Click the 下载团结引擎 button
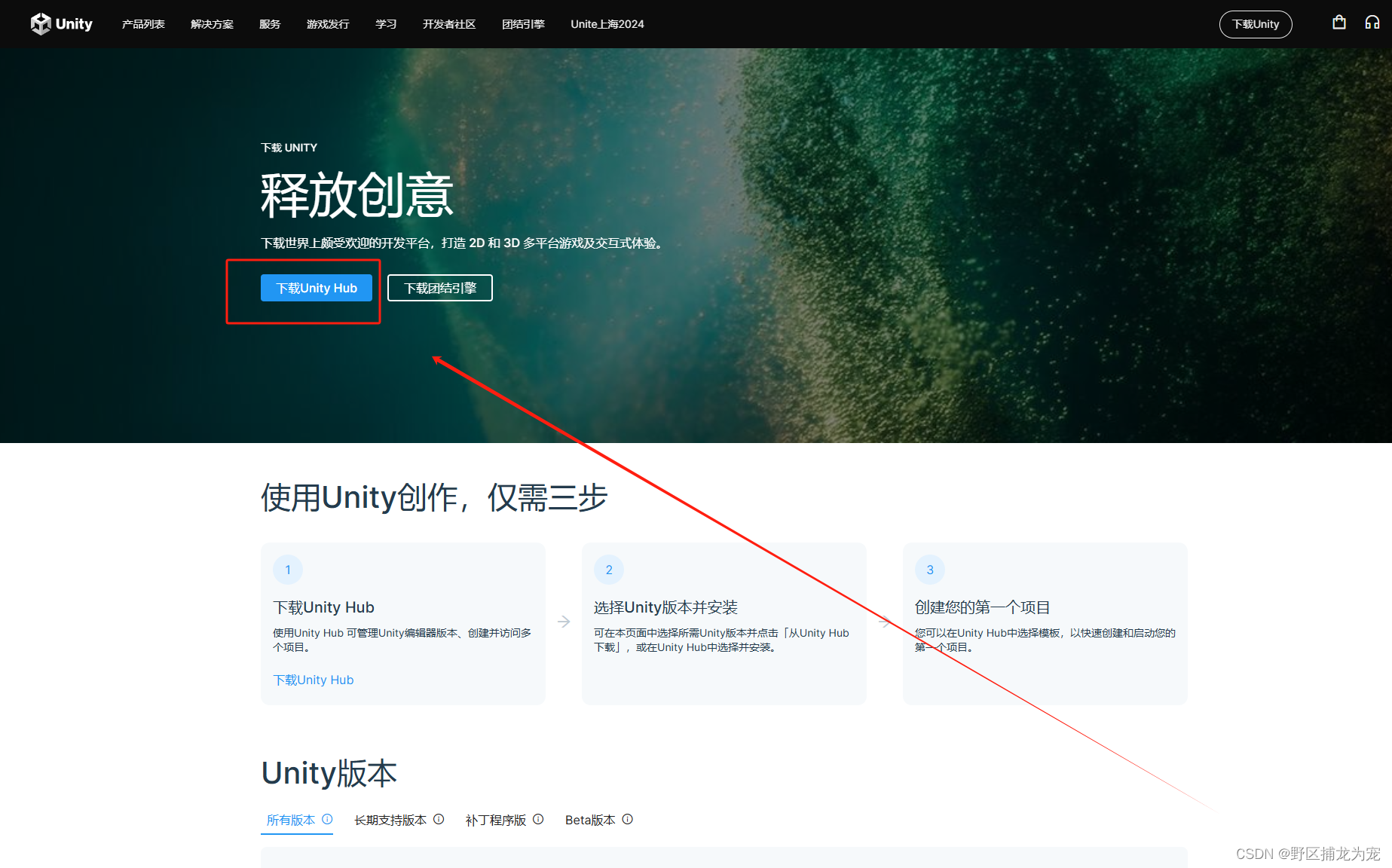1392x868 pixels. [x=440, y=288]
